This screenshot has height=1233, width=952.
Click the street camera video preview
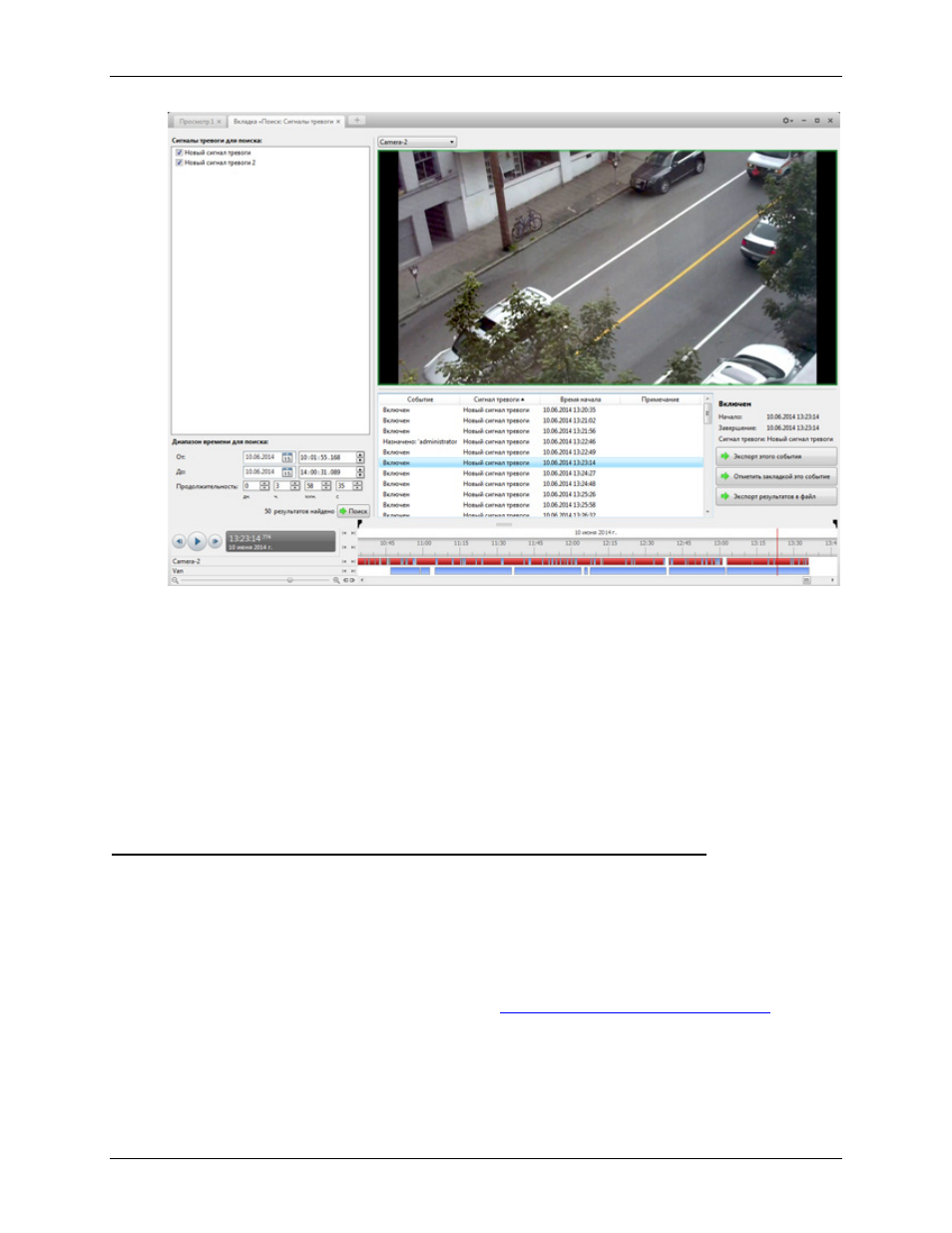pyautogui.click(x=607, y=268)
